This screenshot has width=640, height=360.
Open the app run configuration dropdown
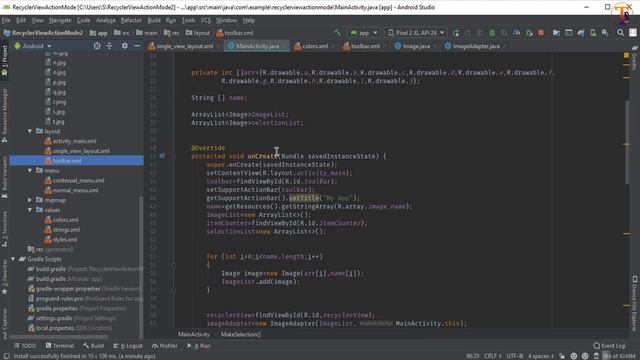(x=363, y=33)
